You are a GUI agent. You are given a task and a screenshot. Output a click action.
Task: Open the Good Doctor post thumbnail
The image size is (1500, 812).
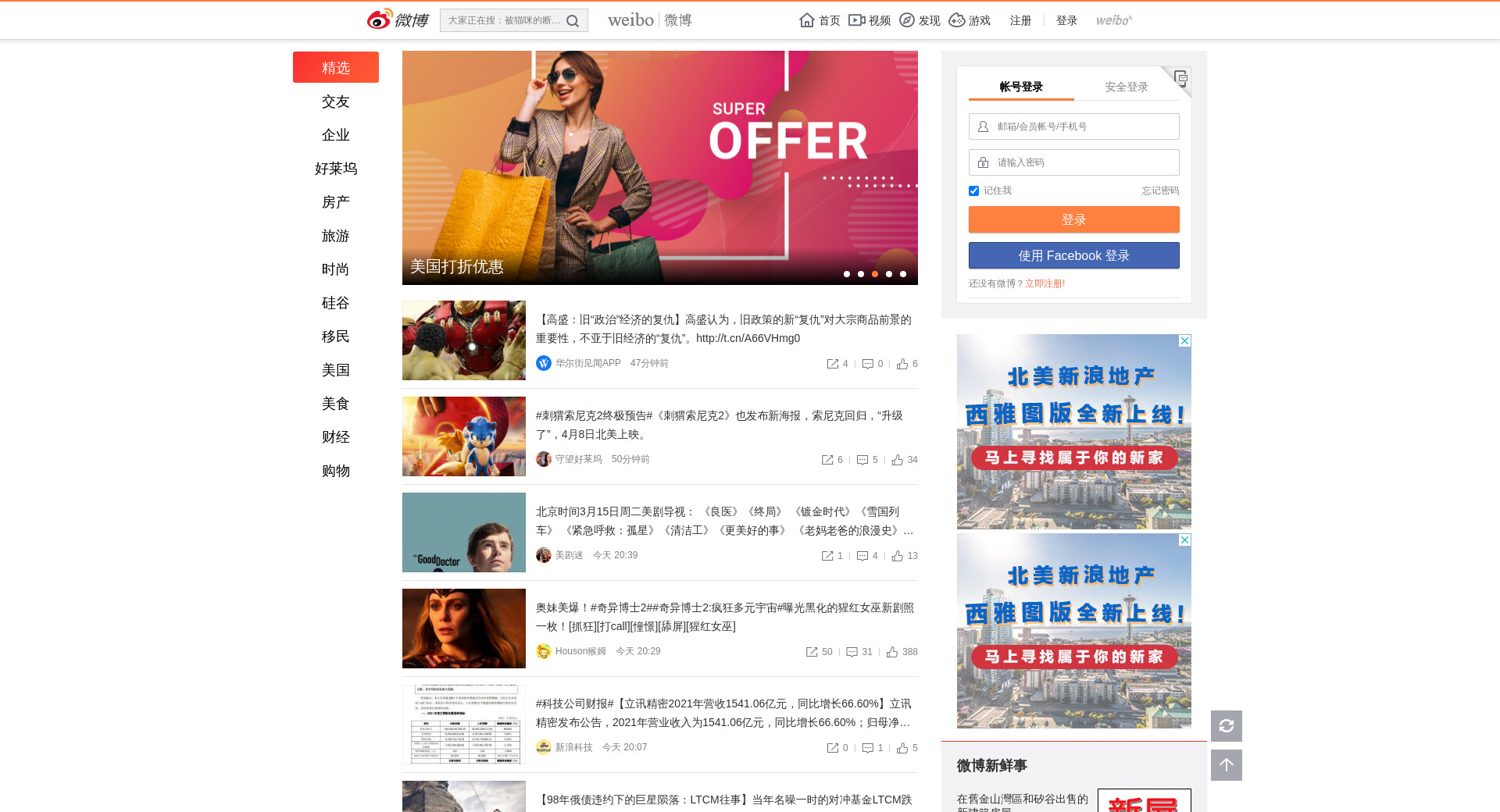tap(464, 532)
